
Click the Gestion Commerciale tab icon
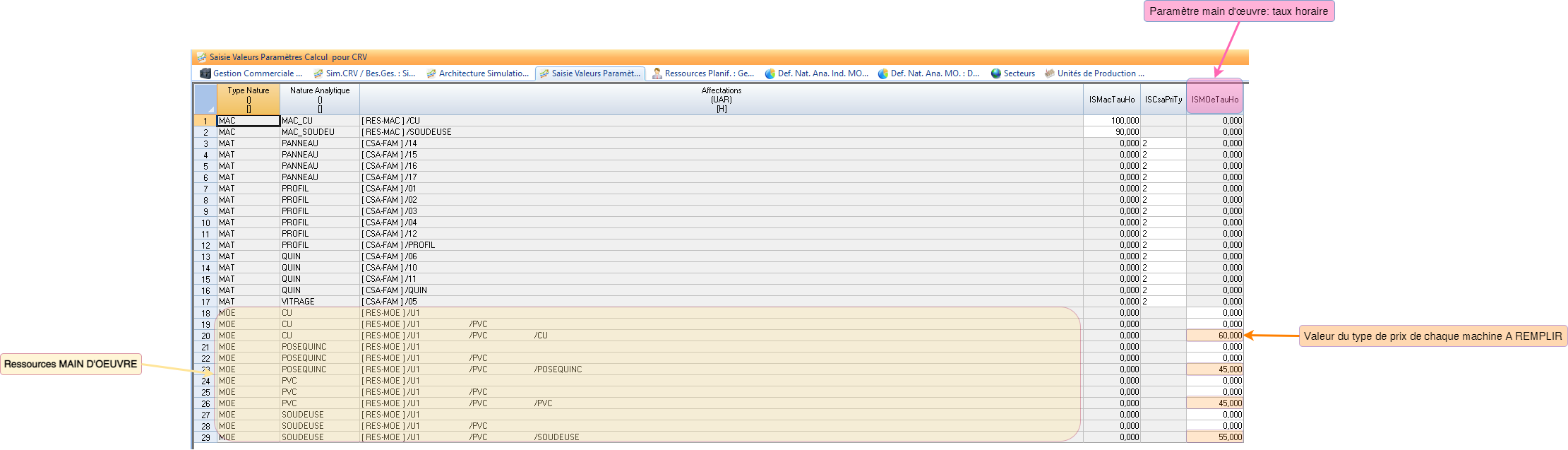pyautogui.click(x=205, y=73)
